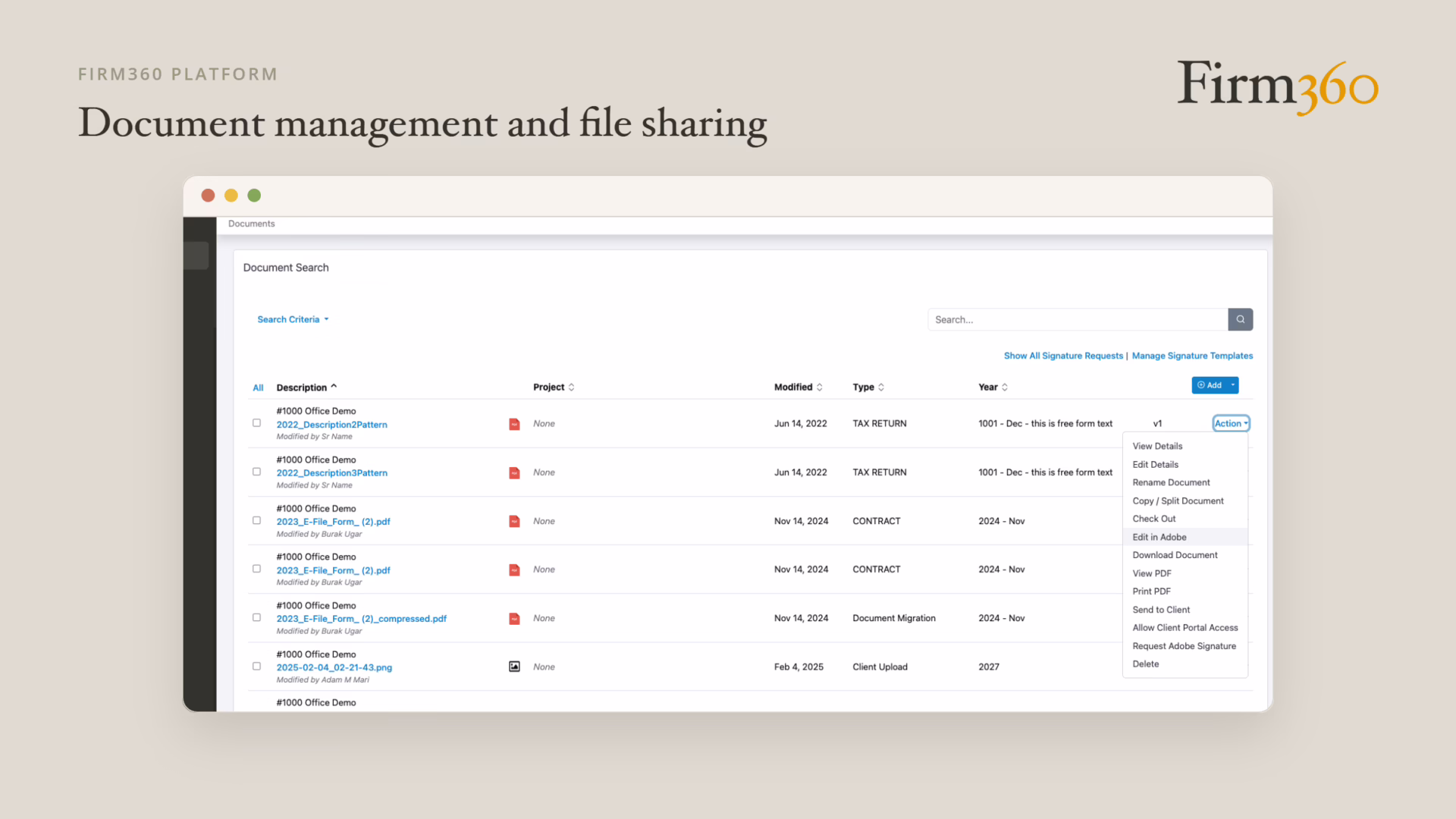
Task: Open PDF icon for 2022_Description2Pattern row
Action: [514, 424]
